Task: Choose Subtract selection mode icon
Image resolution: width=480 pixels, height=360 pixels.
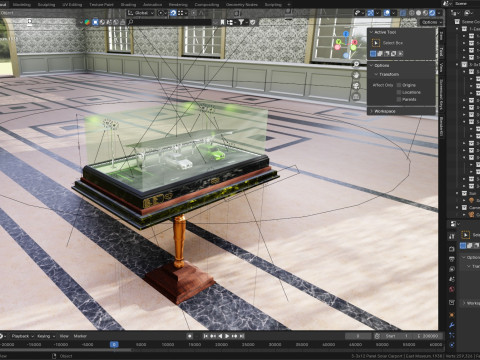Action: click(x=387, y=53)
